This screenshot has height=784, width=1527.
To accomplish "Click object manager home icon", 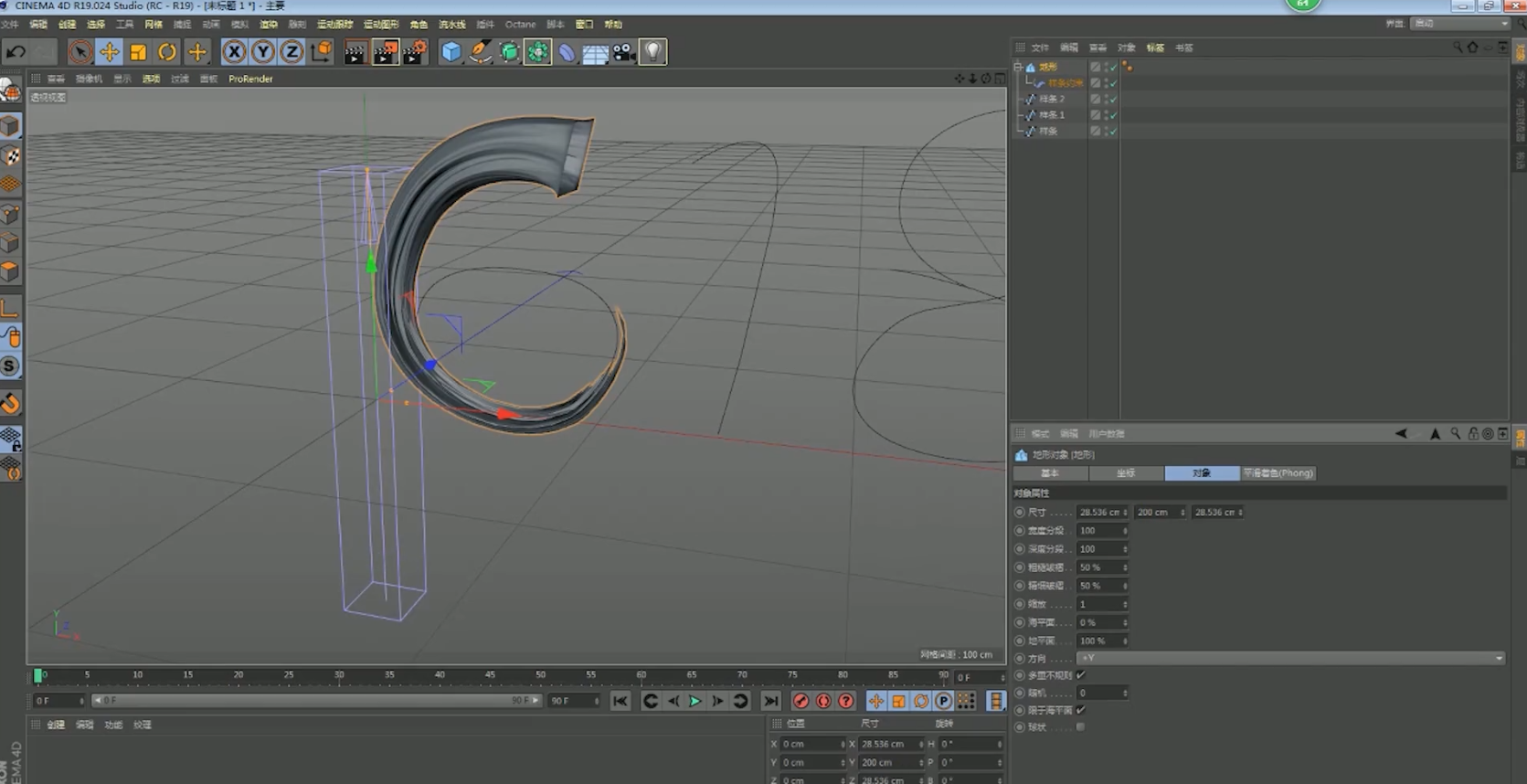I will pos(1472,47).
